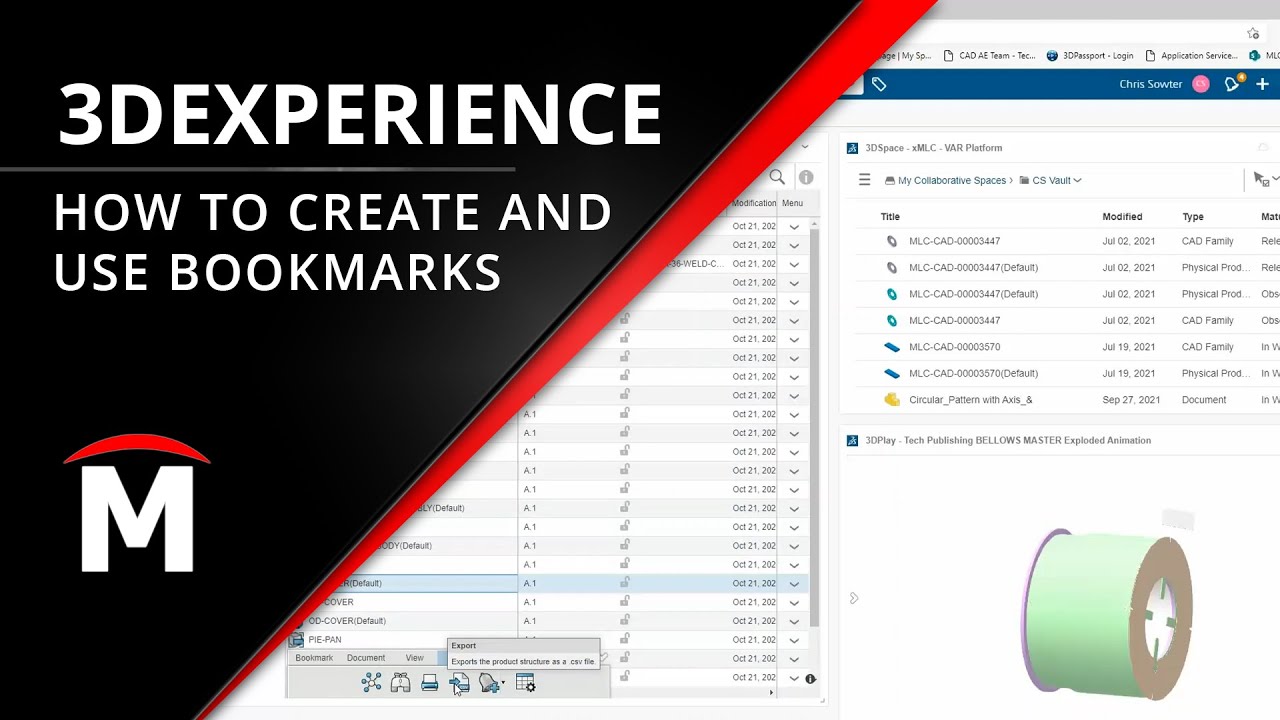Switch to the Bookmark tab
This screenshot has height=720, width=1280.
pos(314,658)
